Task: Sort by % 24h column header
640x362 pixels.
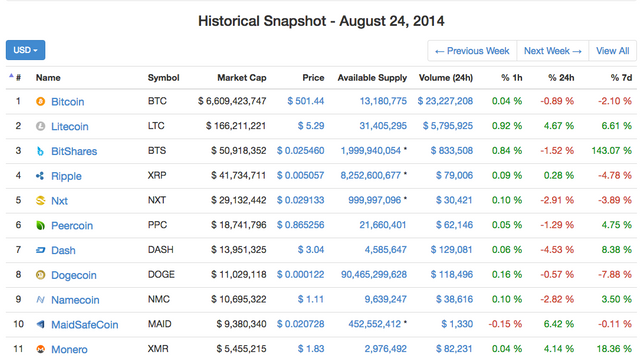Action: tap(561, 78)
